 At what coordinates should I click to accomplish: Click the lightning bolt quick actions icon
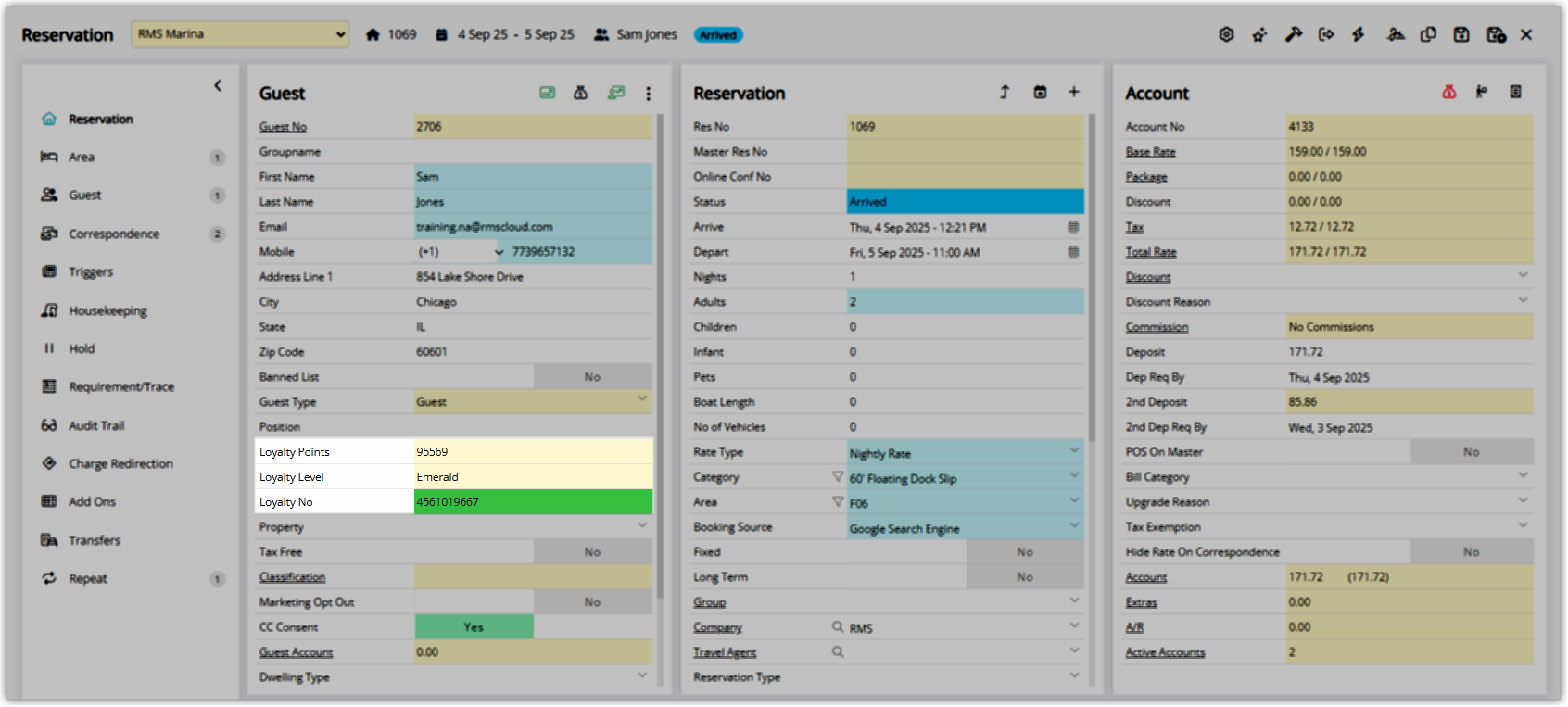click(x=1359, y=34)
